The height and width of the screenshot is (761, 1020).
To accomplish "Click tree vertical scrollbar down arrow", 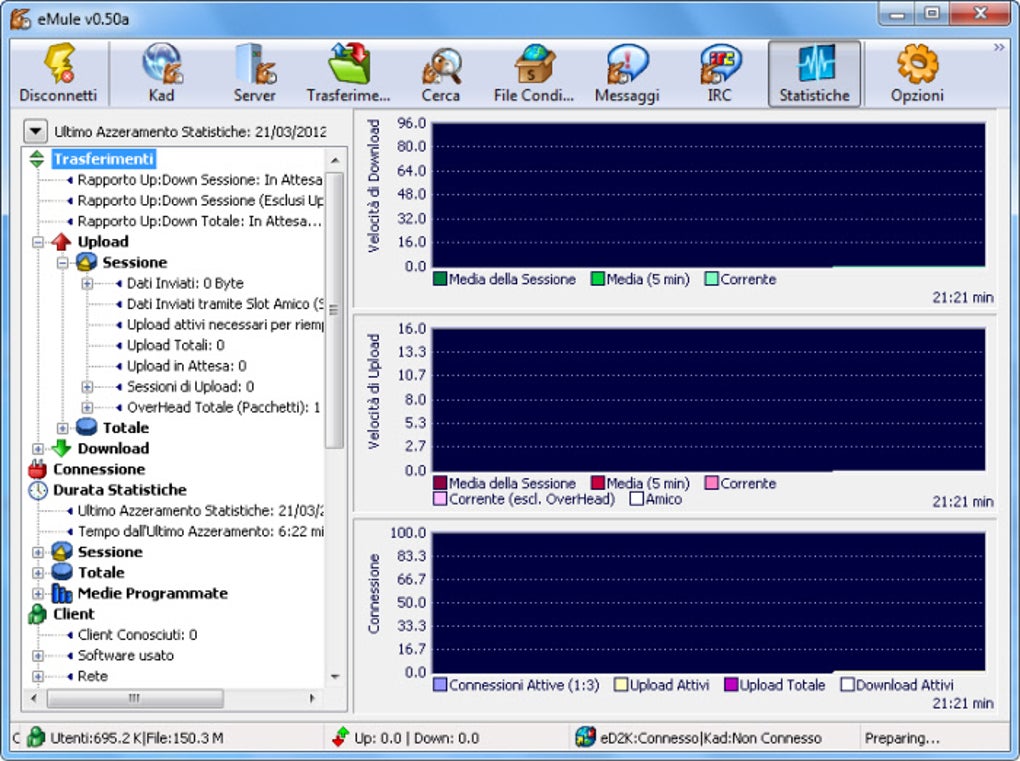I will point(335,677).
